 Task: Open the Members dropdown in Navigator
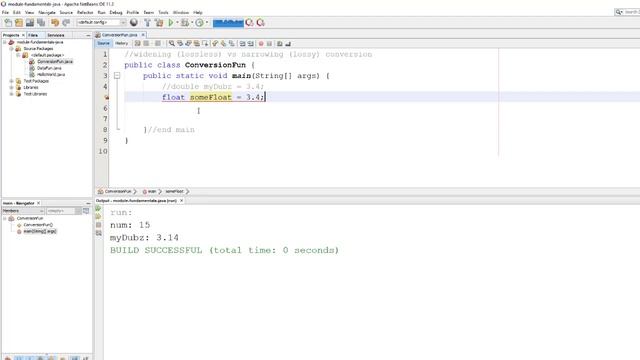pyautogui.click(x=23, y=211)
